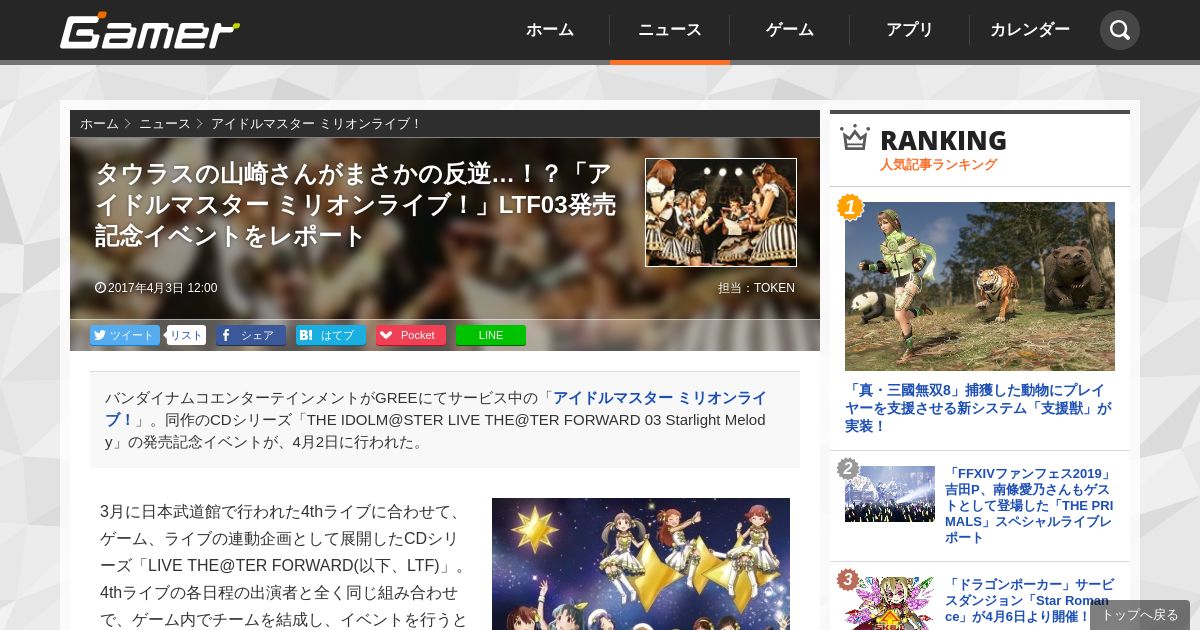Click アイドルマスター ミリオンライブ！ breadcrumb link
Viewport: 1200px width, 630px height.
pyautogui.click(x=316, y=124)
